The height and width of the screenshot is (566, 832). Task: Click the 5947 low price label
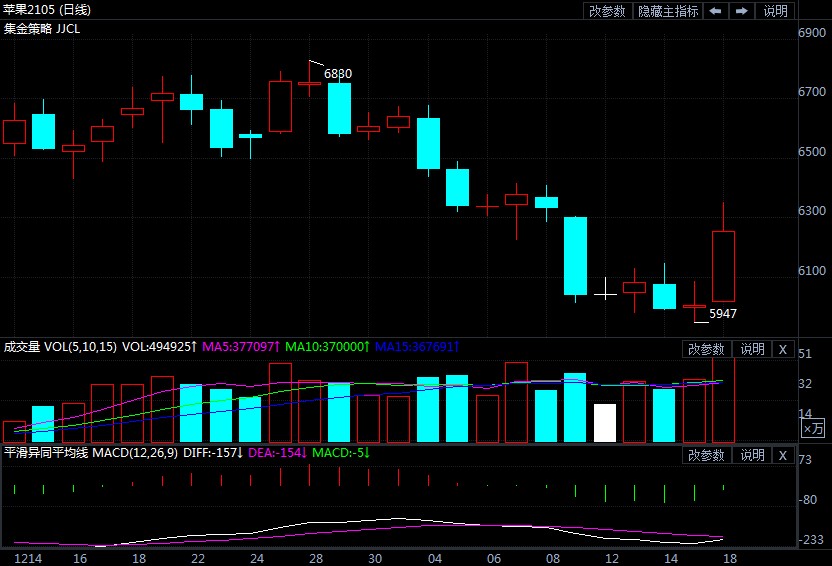(x=723, y=314)
